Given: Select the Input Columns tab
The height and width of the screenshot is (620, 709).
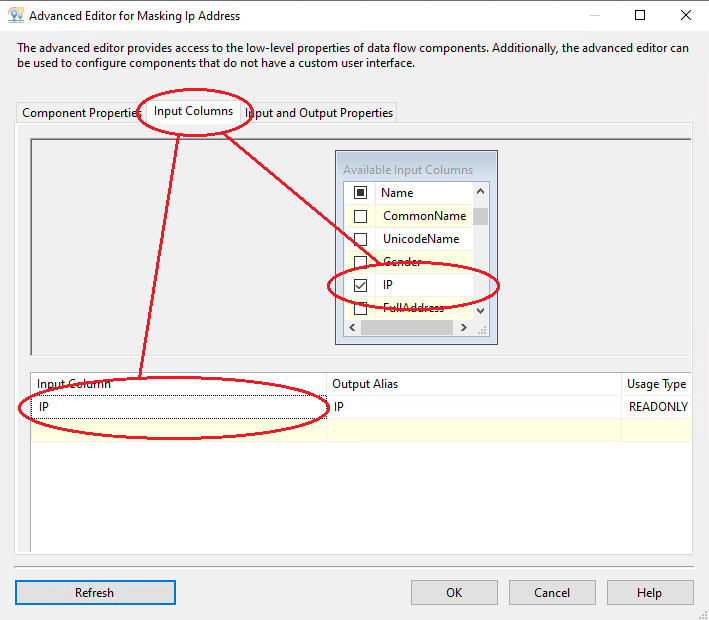Looking at the screenshot, I should click(x=194, y=112).
